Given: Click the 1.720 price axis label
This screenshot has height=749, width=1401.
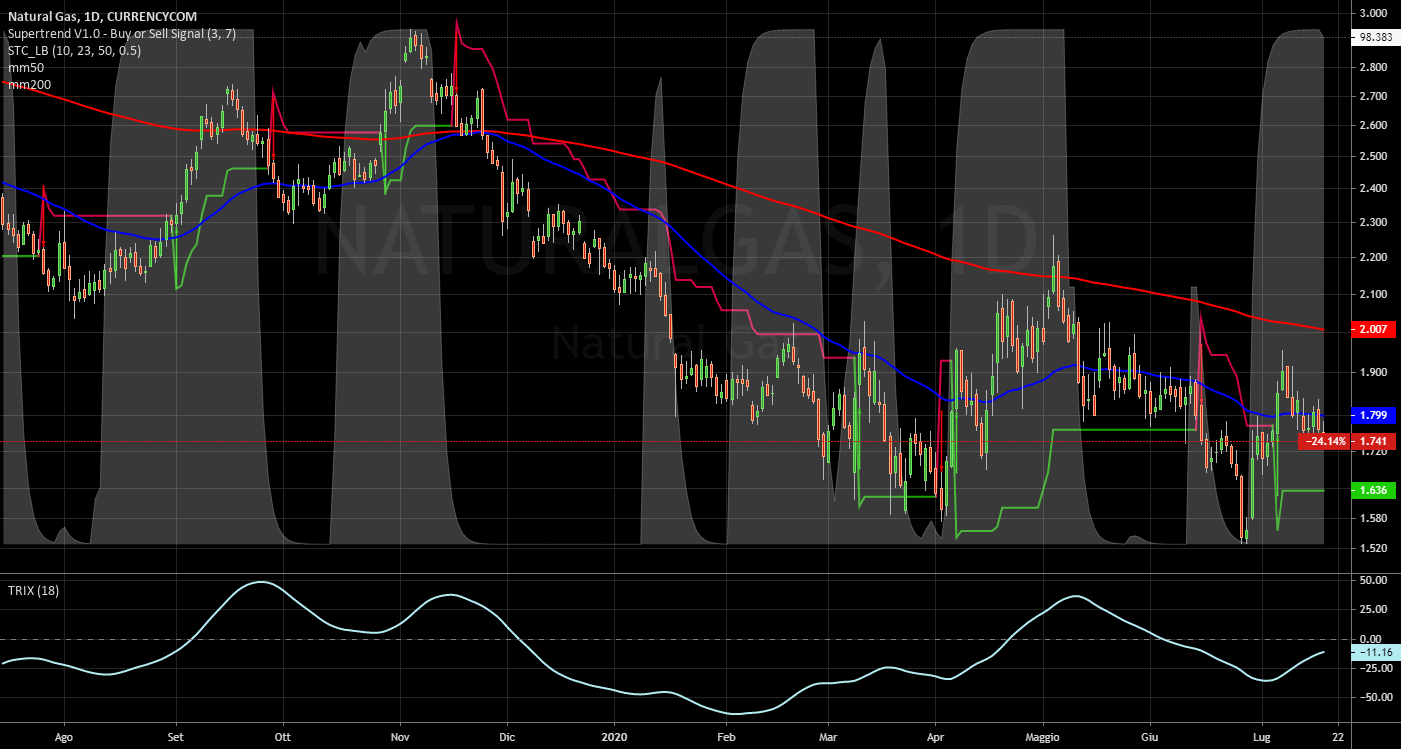Looking at the screenshot, I should pyautogui.click(x=1372, y=453).
